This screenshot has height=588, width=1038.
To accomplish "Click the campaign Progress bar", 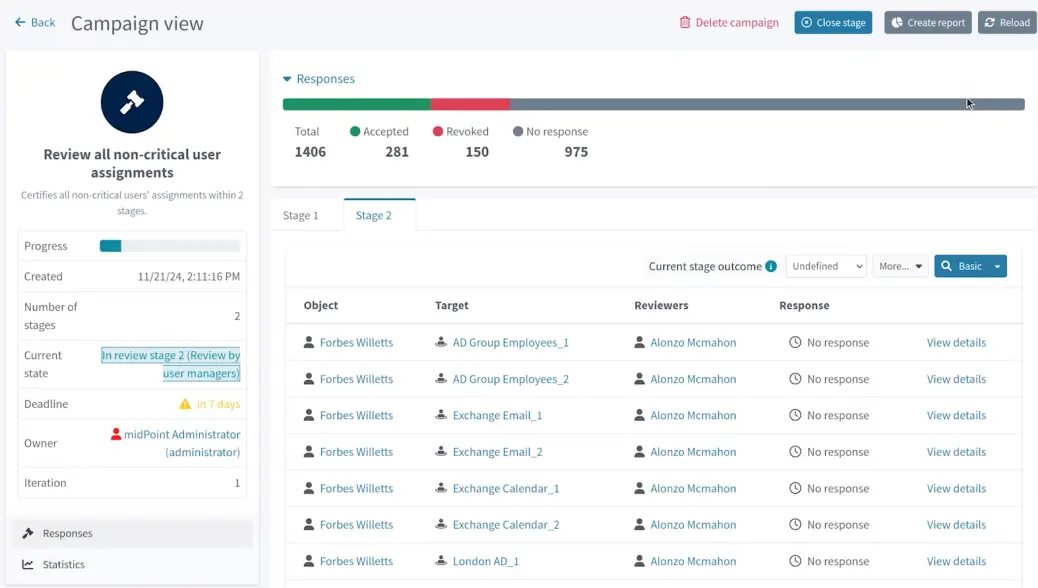I will [169, 246].
